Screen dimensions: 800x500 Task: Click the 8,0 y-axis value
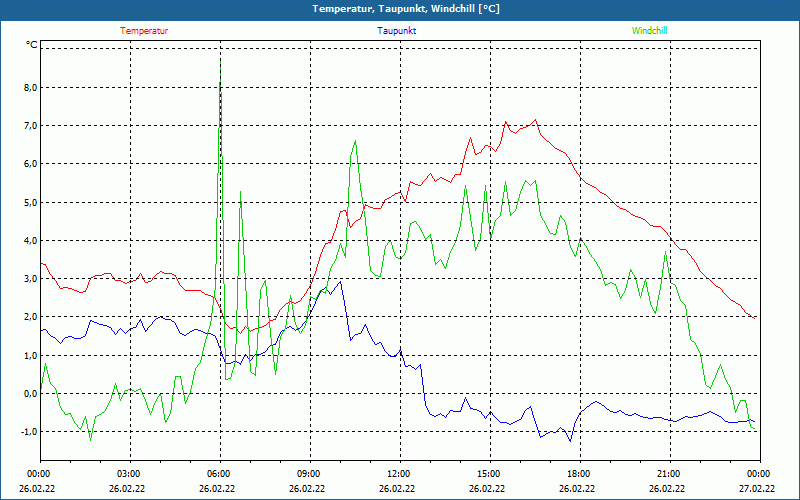pyautogui.click(x=31, y=88)
